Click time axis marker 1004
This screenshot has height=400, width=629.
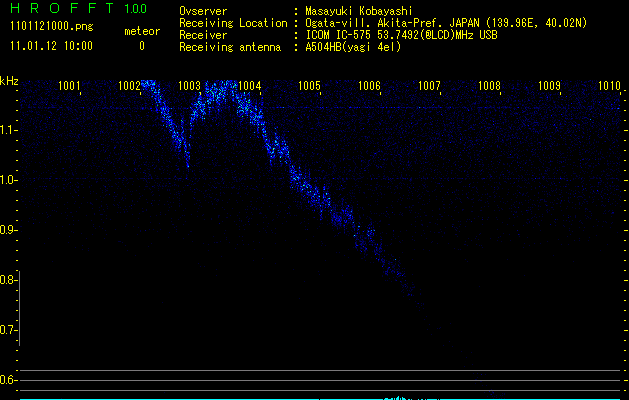pos(250,86)
